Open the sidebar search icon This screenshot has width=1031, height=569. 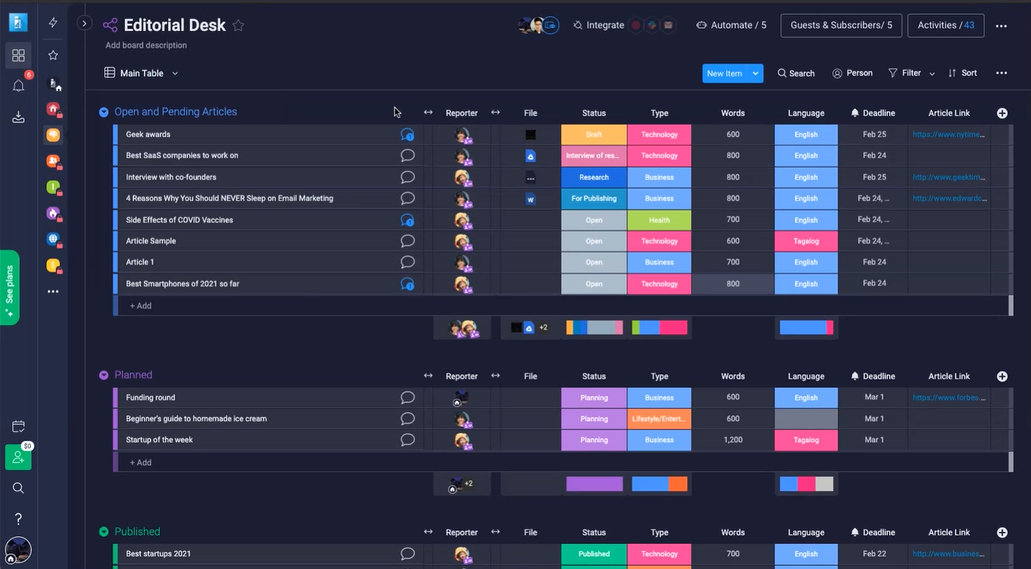pos(18,488)
